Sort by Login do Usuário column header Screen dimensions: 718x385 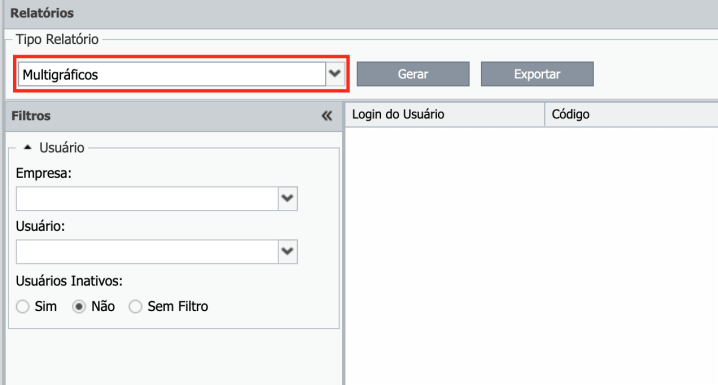(x=445, y=114)
